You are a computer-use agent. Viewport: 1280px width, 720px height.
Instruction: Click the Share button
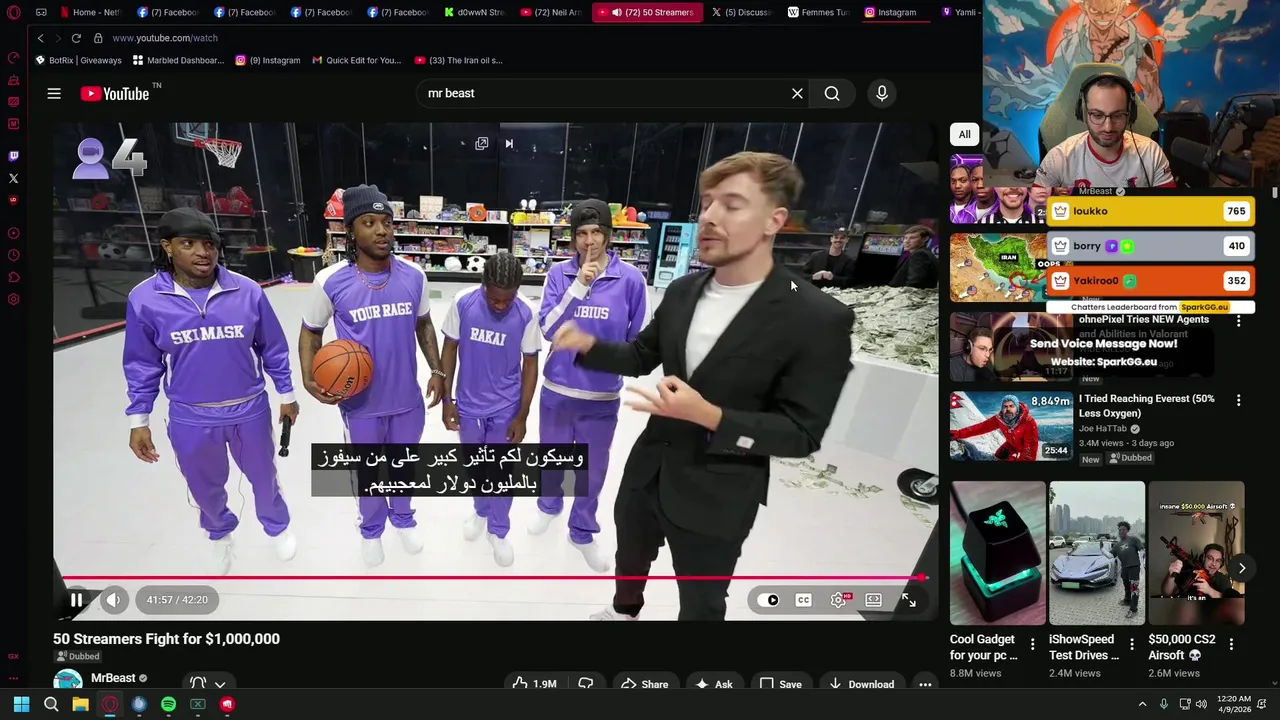tap(644, 684)
